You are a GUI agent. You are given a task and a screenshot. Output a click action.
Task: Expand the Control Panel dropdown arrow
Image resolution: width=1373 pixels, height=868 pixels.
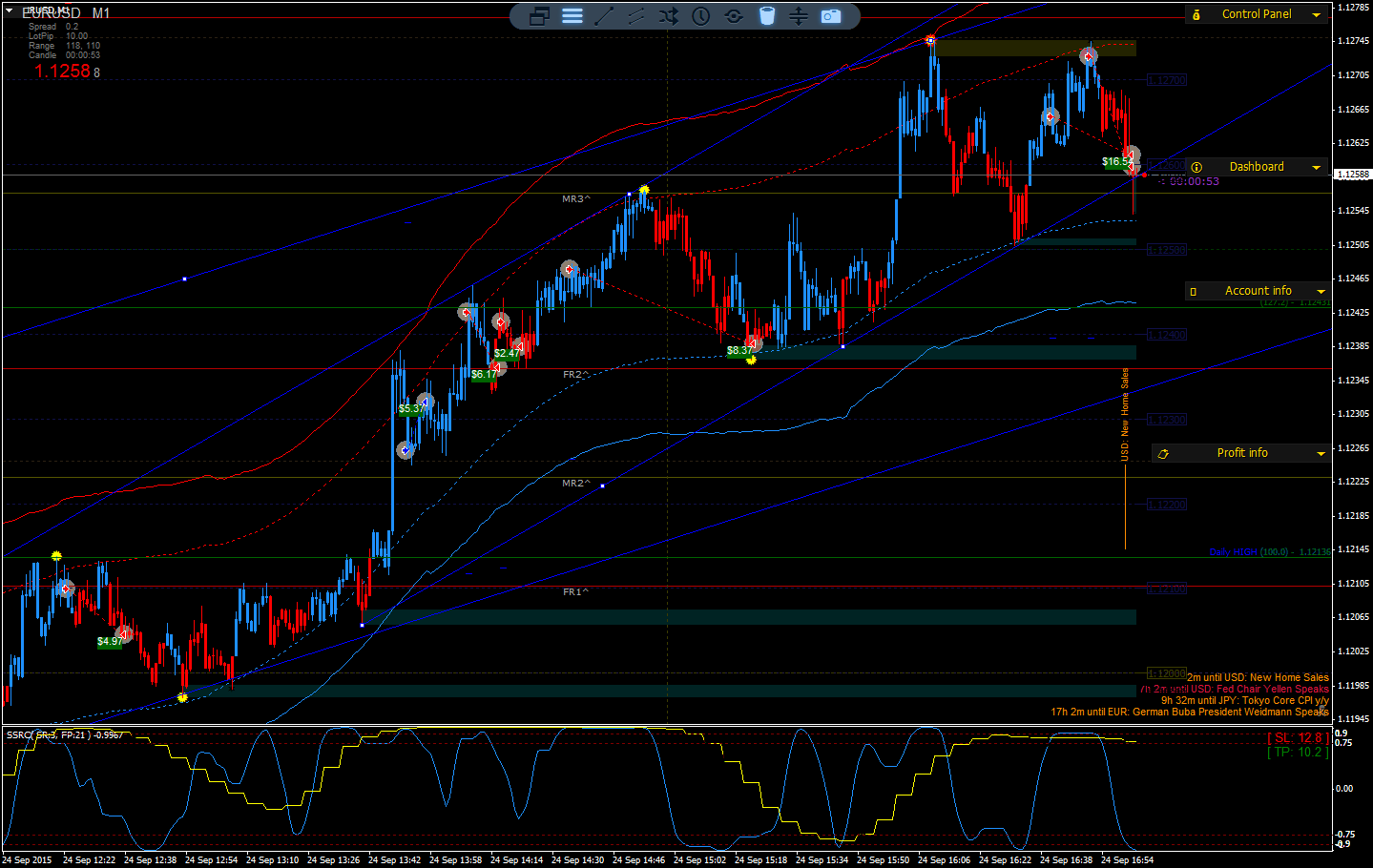[x=1317, y=15]
